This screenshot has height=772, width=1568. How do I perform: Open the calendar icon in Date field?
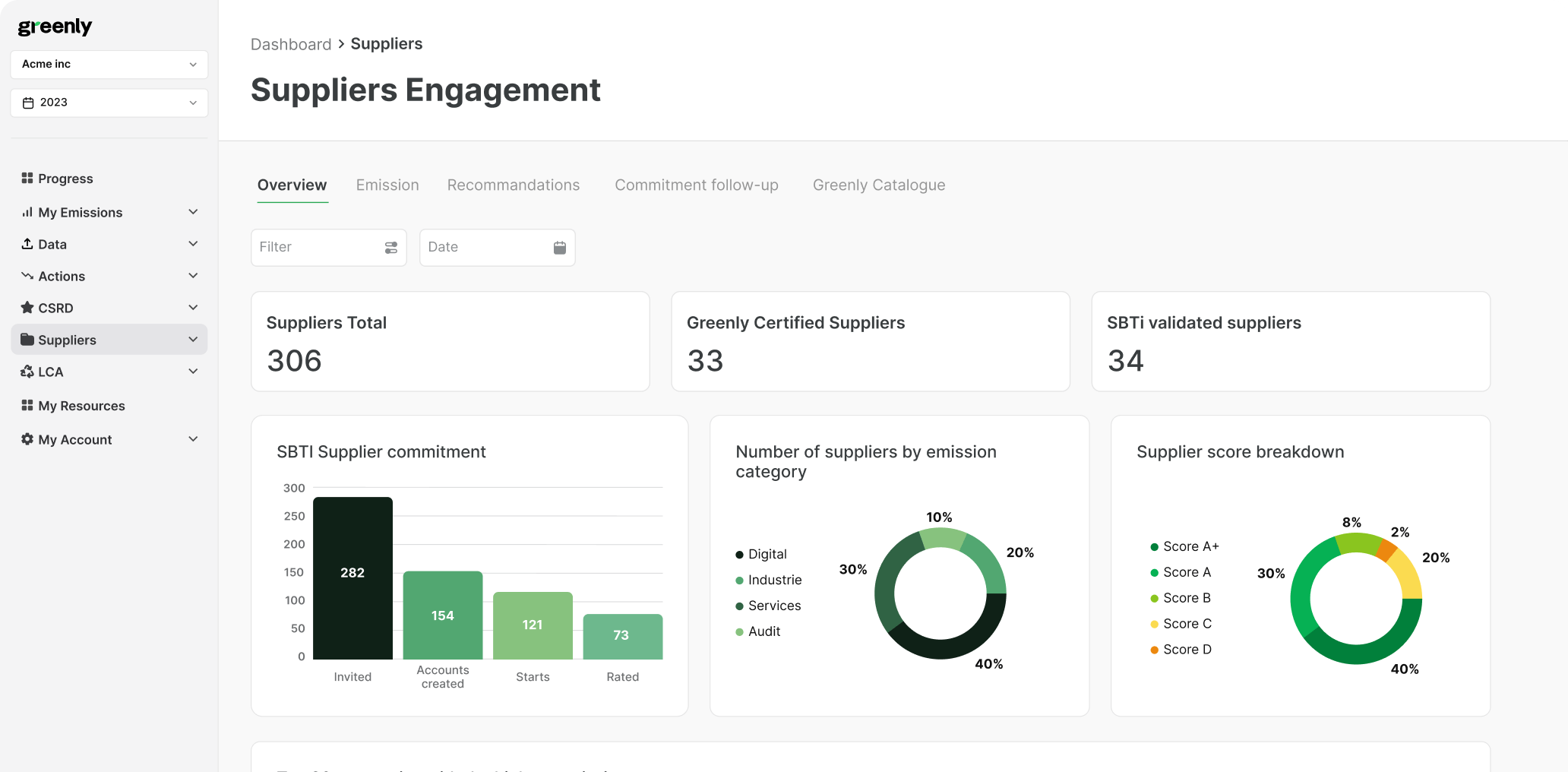(x=559, y=248)
